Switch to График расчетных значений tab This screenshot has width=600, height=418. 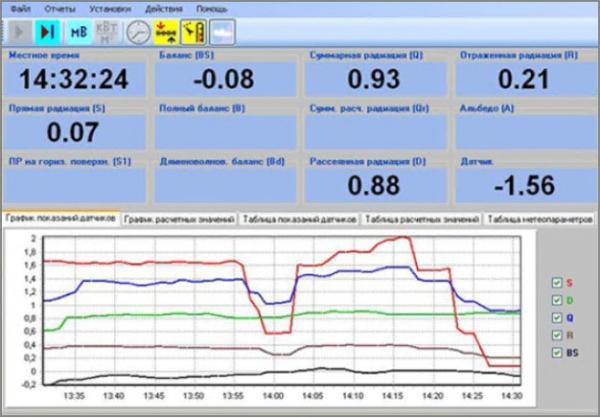179,220
